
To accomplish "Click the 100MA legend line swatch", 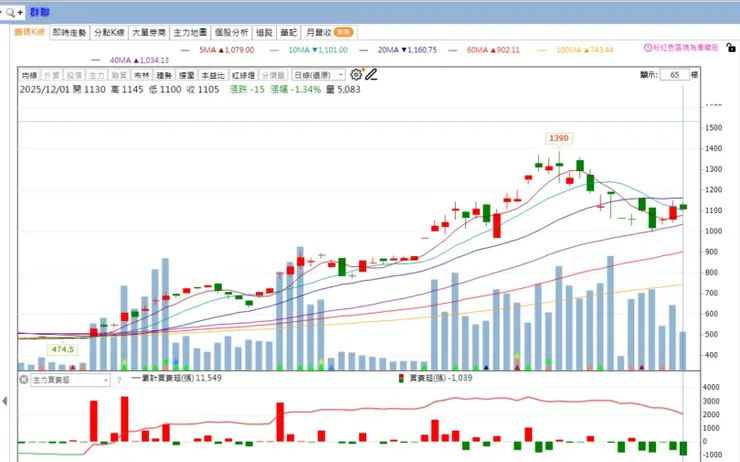I will tap(542, 50).
